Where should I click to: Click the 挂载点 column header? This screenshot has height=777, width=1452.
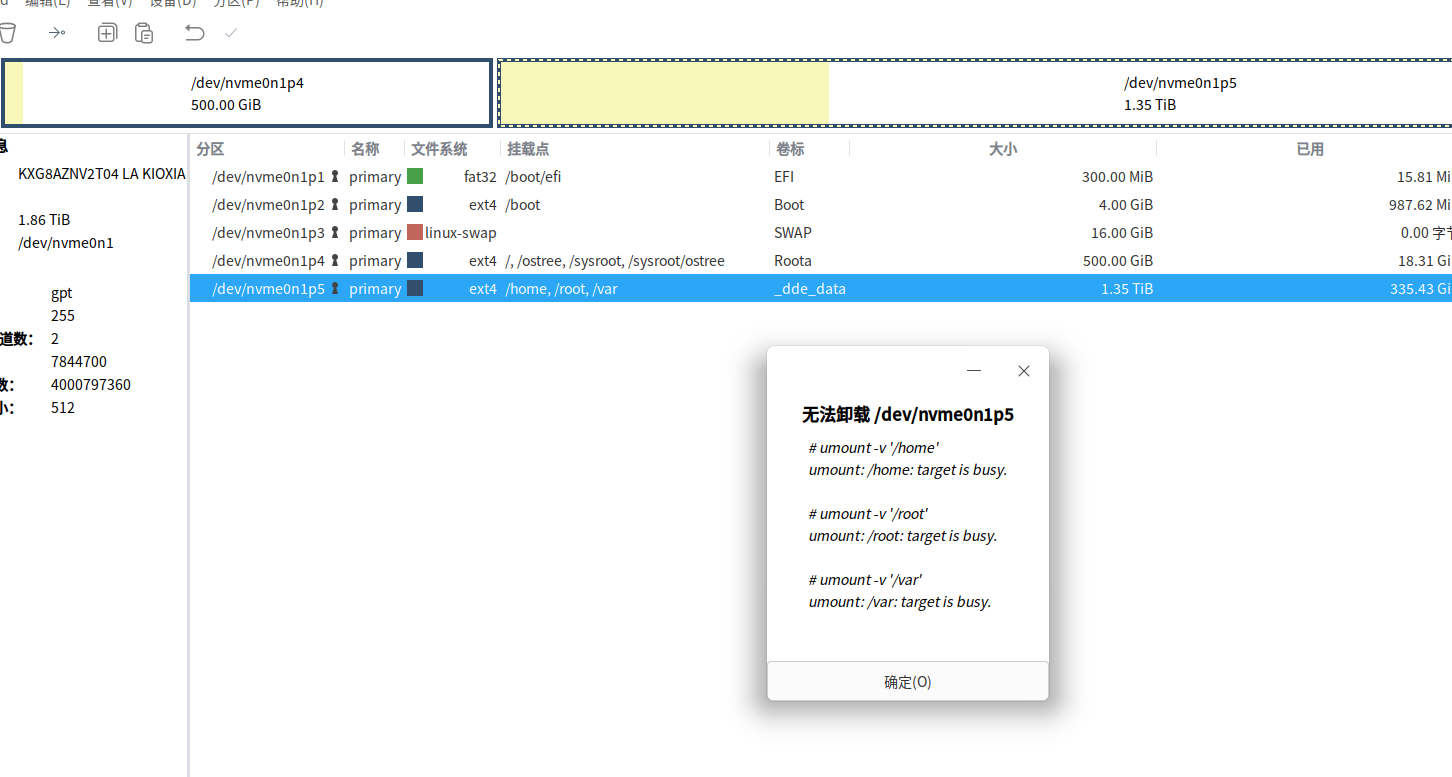point(528,149)
